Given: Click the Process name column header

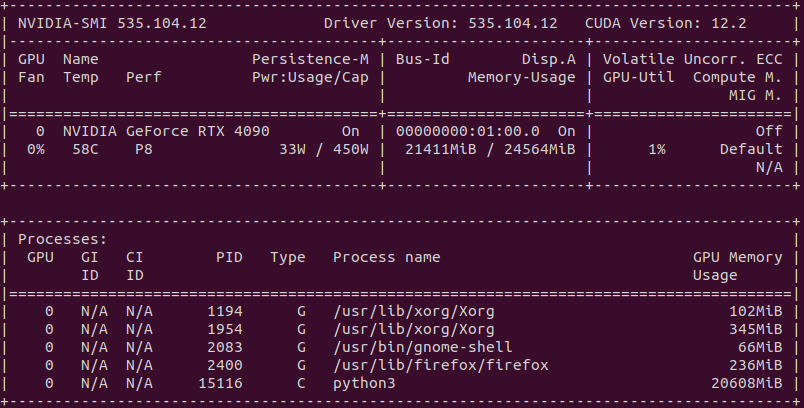Looking at the screenshot, I should 386,258.
